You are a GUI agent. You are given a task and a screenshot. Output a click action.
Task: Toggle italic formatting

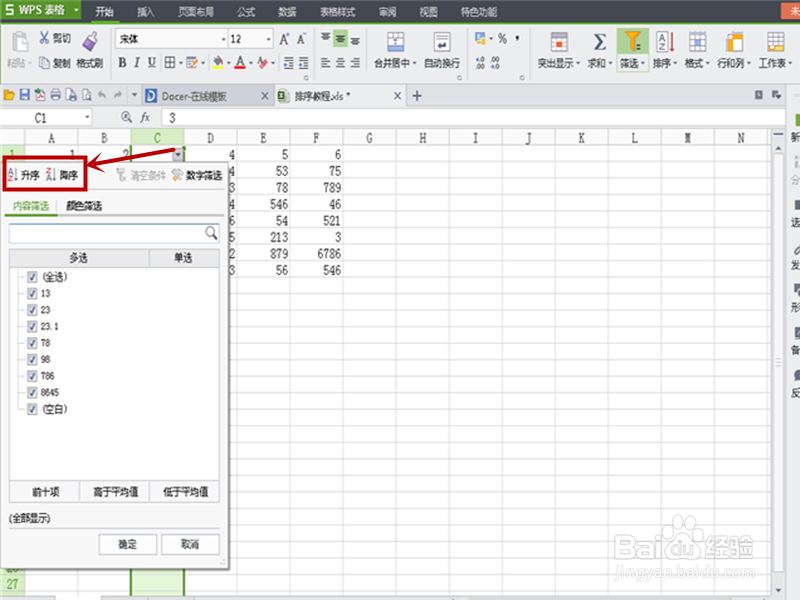(x=137, y=63)
